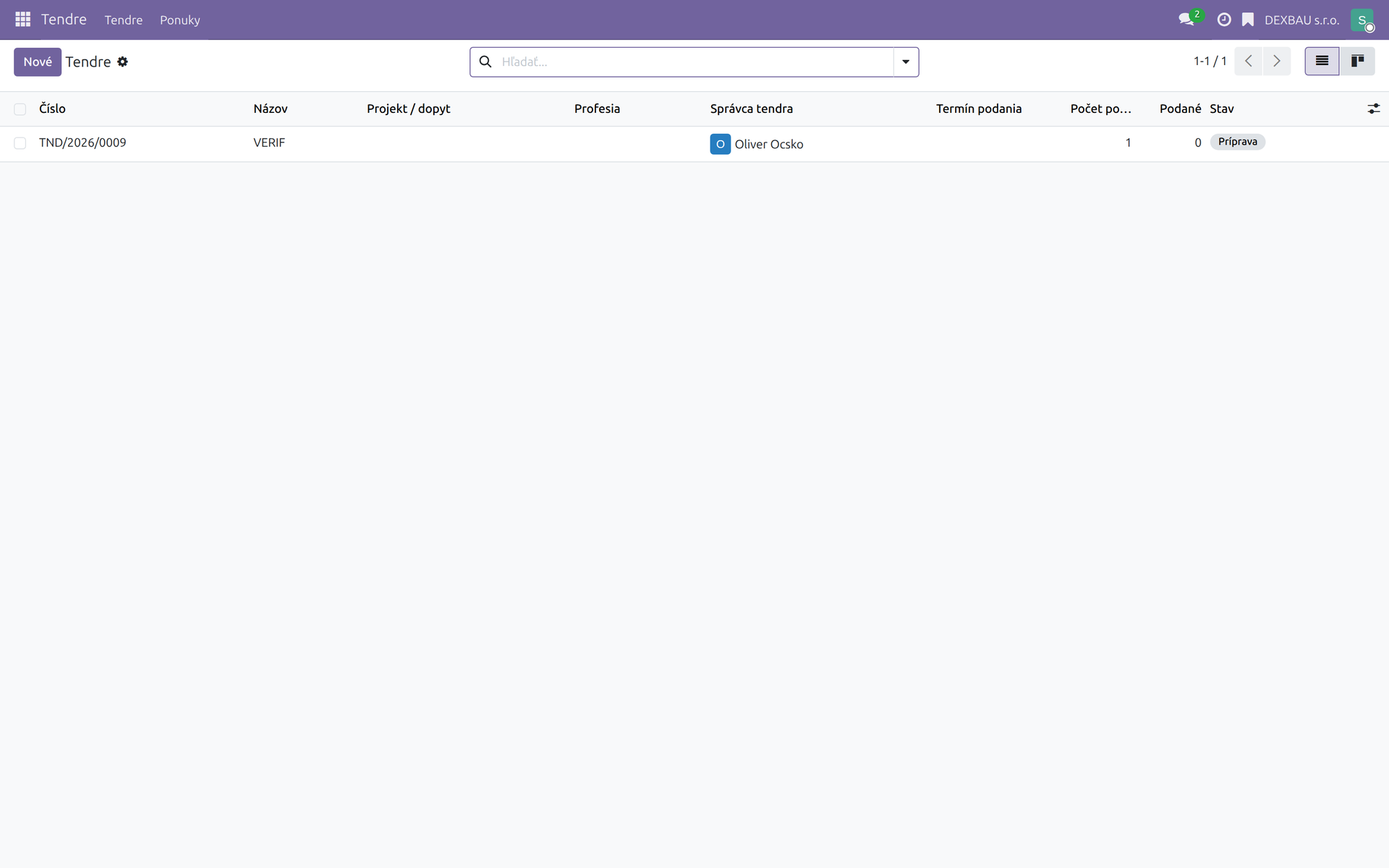
Task: Click the Oliver Ocsko manager name
Action: 769,145
